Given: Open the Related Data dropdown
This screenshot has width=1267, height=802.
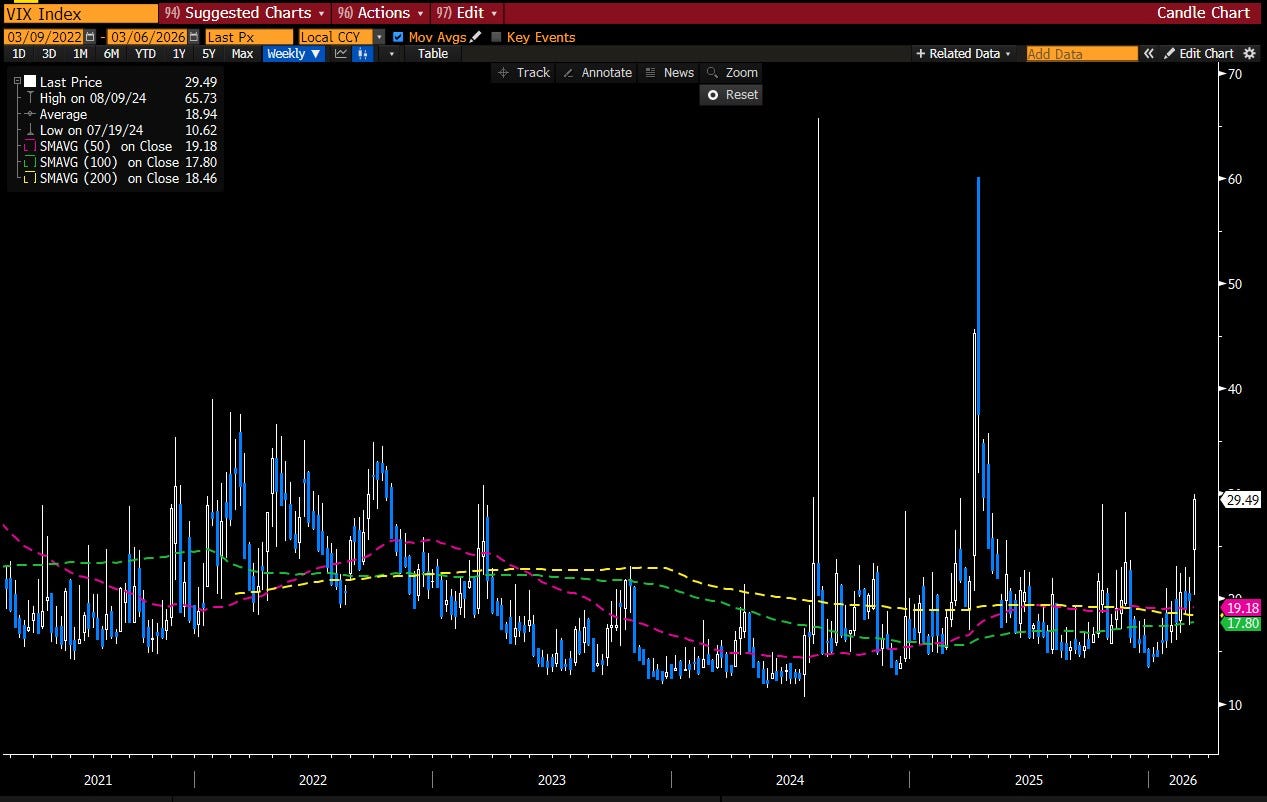Looking at the screenshot, I should coord(963,54).
